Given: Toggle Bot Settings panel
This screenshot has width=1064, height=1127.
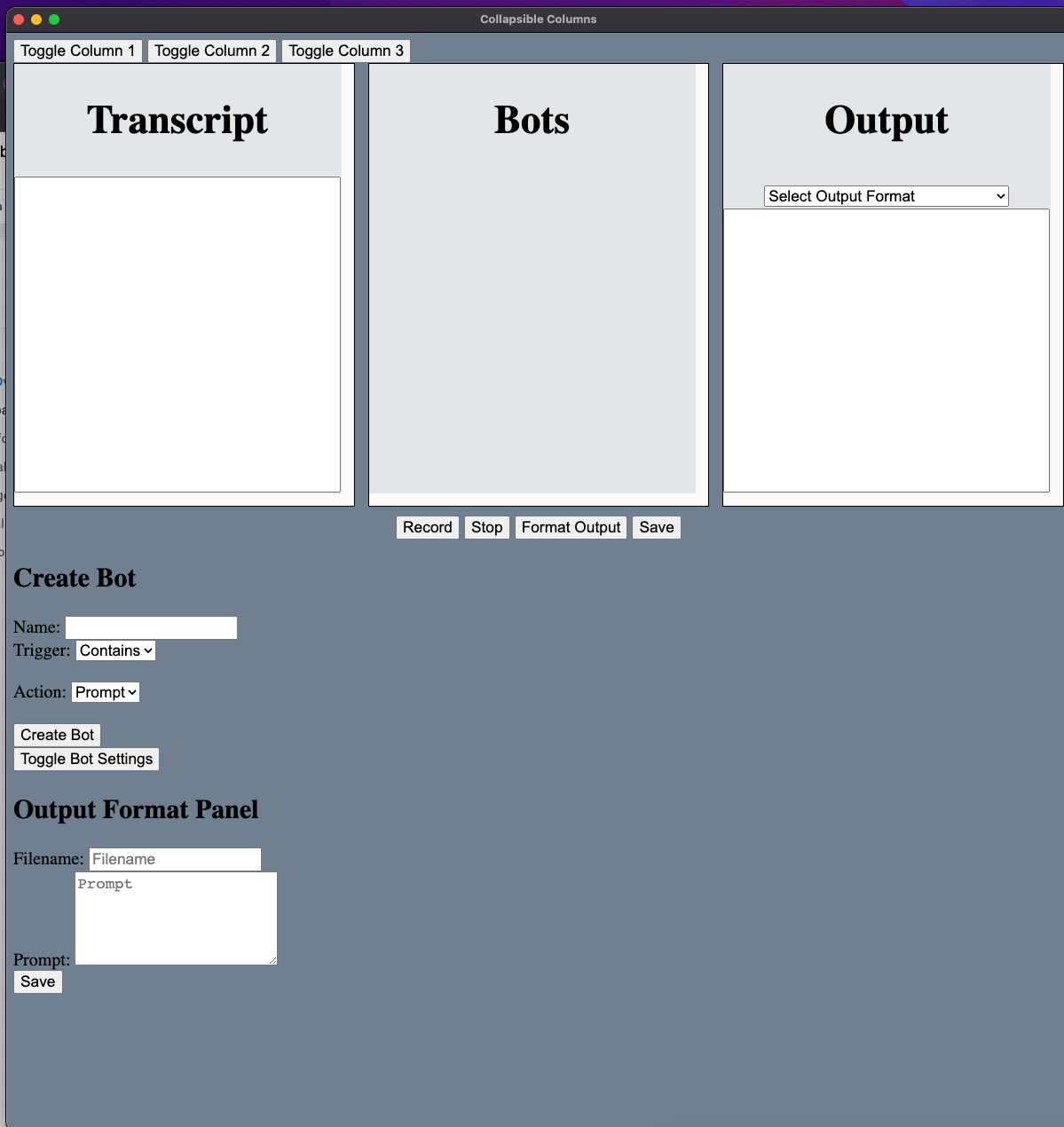Looking at the screenshot, I should [x=87, y=759].
